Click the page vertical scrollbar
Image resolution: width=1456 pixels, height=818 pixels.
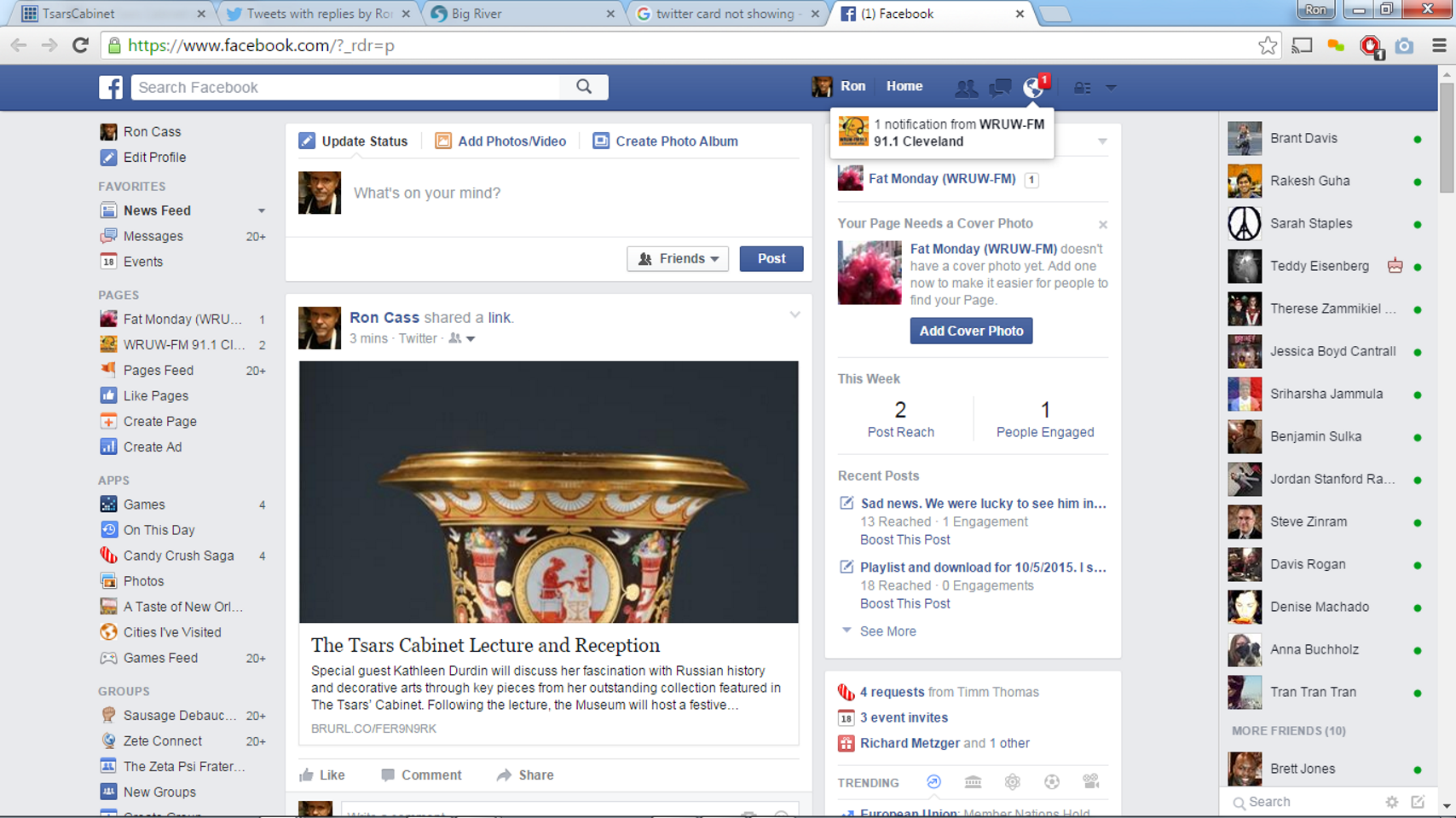pos(1447,136)
